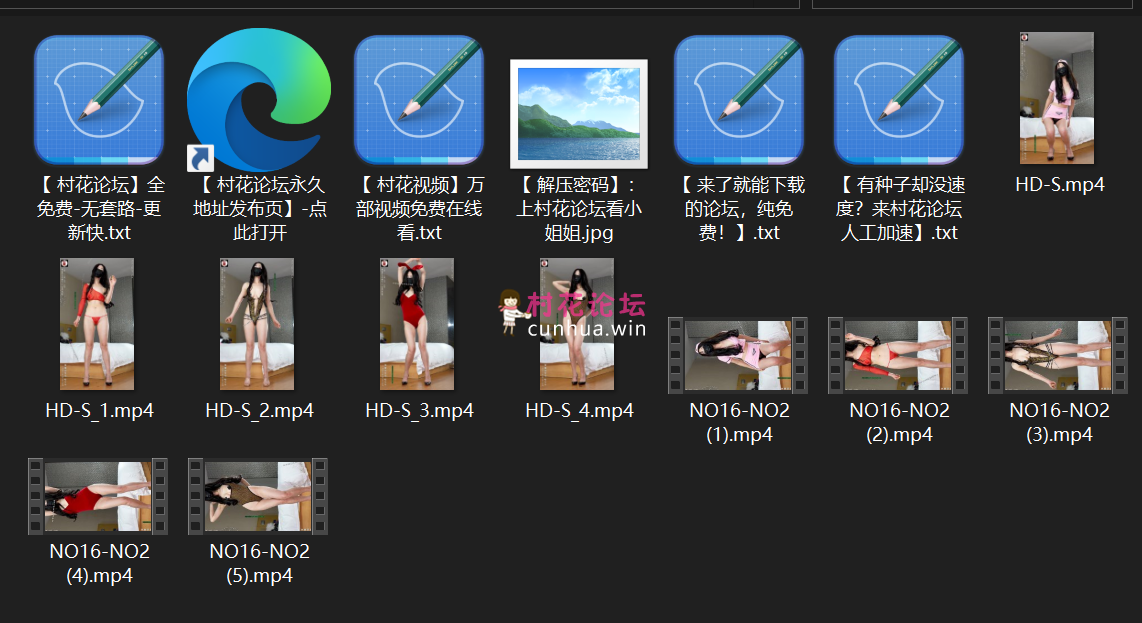Click the label NO16-NO2 (2).mp4
This screenshot has width=1142, height=623.
(899, 422)
